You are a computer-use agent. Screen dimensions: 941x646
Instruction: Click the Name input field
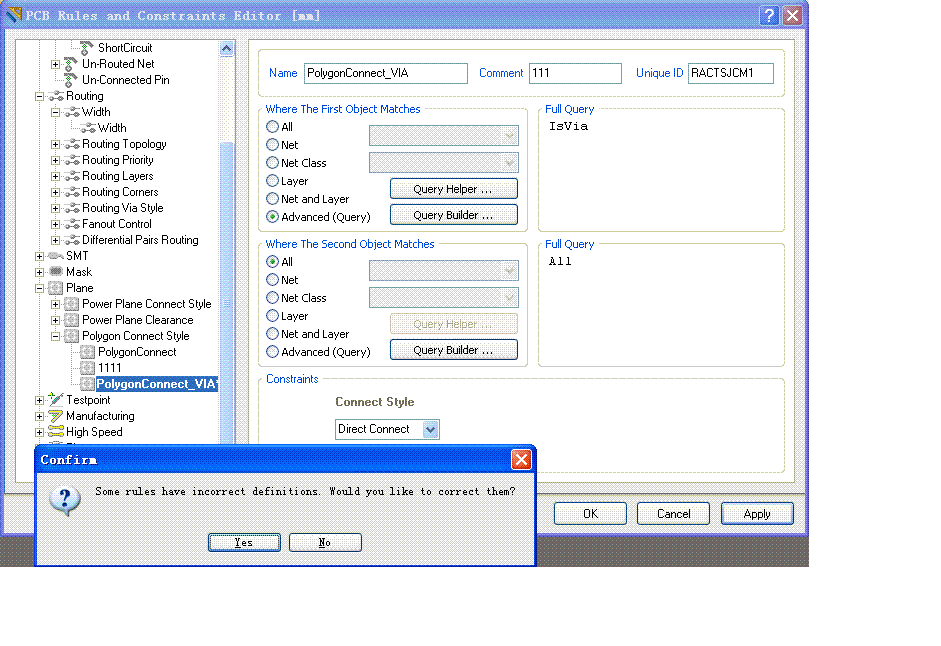click(386, 73)
